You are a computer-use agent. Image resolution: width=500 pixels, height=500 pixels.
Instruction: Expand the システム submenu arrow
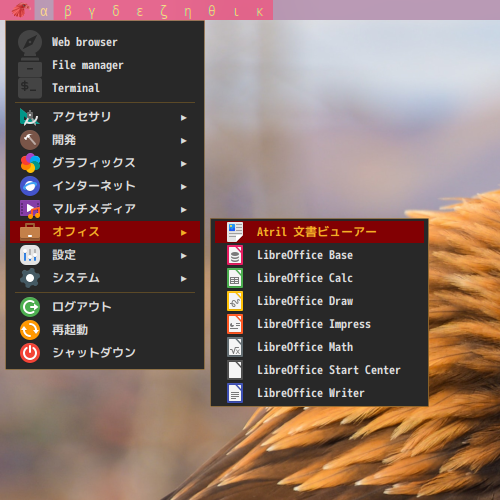pos(184,279)
